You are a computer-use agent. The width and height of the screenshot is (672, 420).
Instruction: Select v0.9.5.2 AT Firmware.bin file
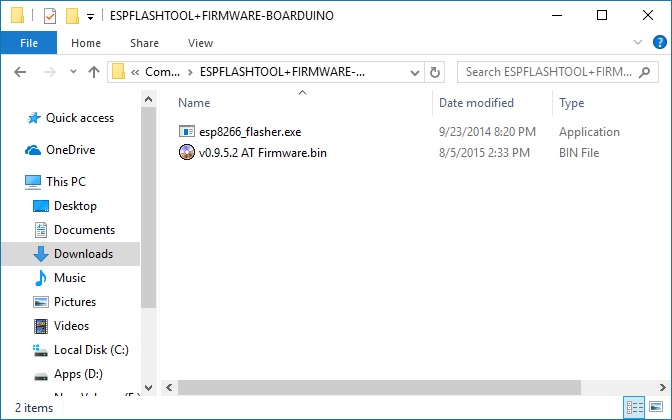coord(263,153)
